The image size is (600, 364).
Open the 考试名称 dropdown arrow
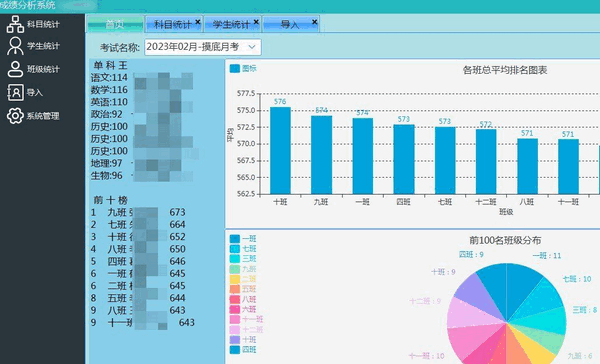(252, 47)
